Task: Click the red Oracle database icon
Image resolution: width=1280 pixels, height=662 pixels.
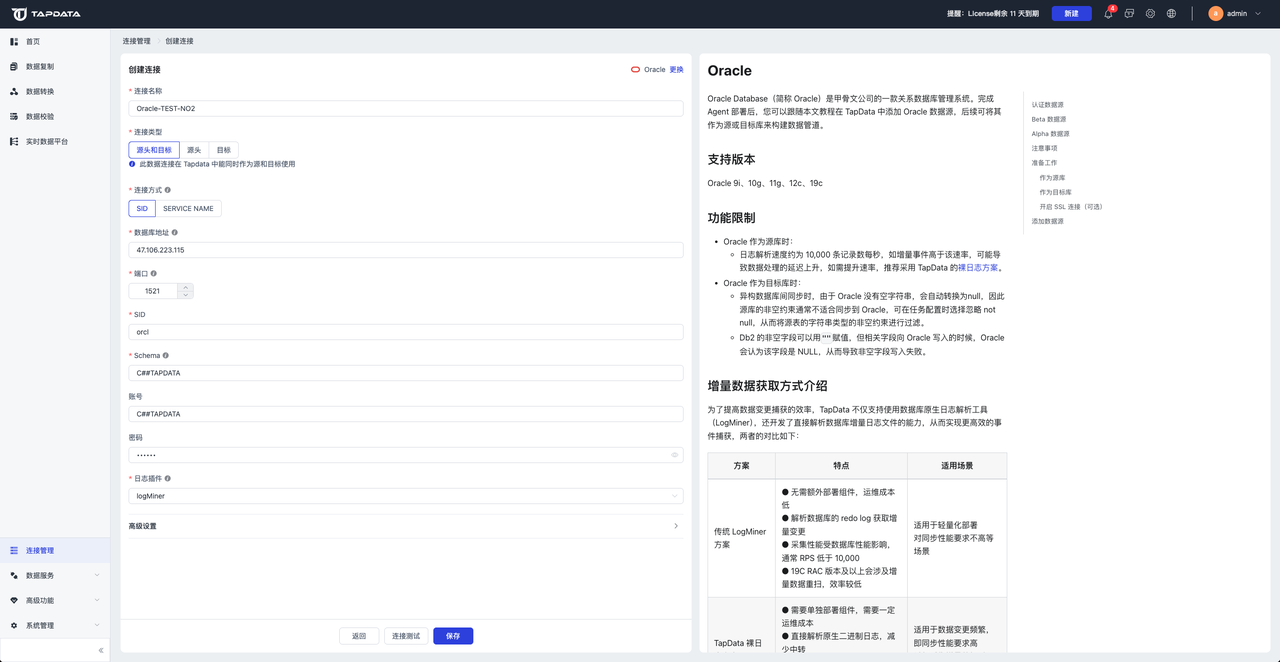Action: [x=635, y=70]
